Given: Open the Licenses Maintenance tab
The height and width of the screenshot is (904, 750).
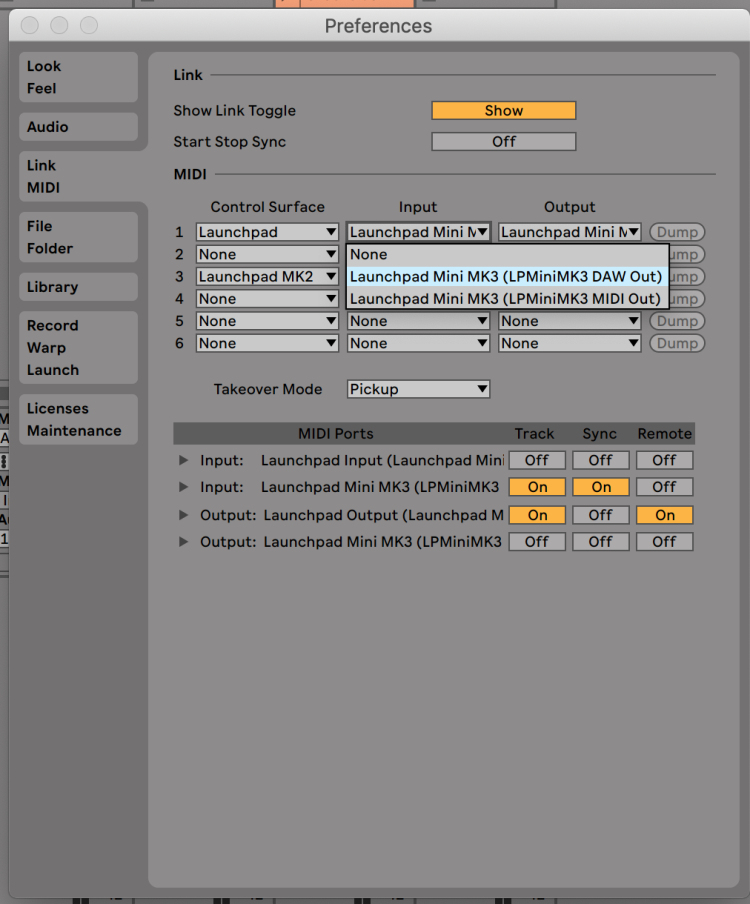Looking at the screenshot, I should tap(78, 420).
